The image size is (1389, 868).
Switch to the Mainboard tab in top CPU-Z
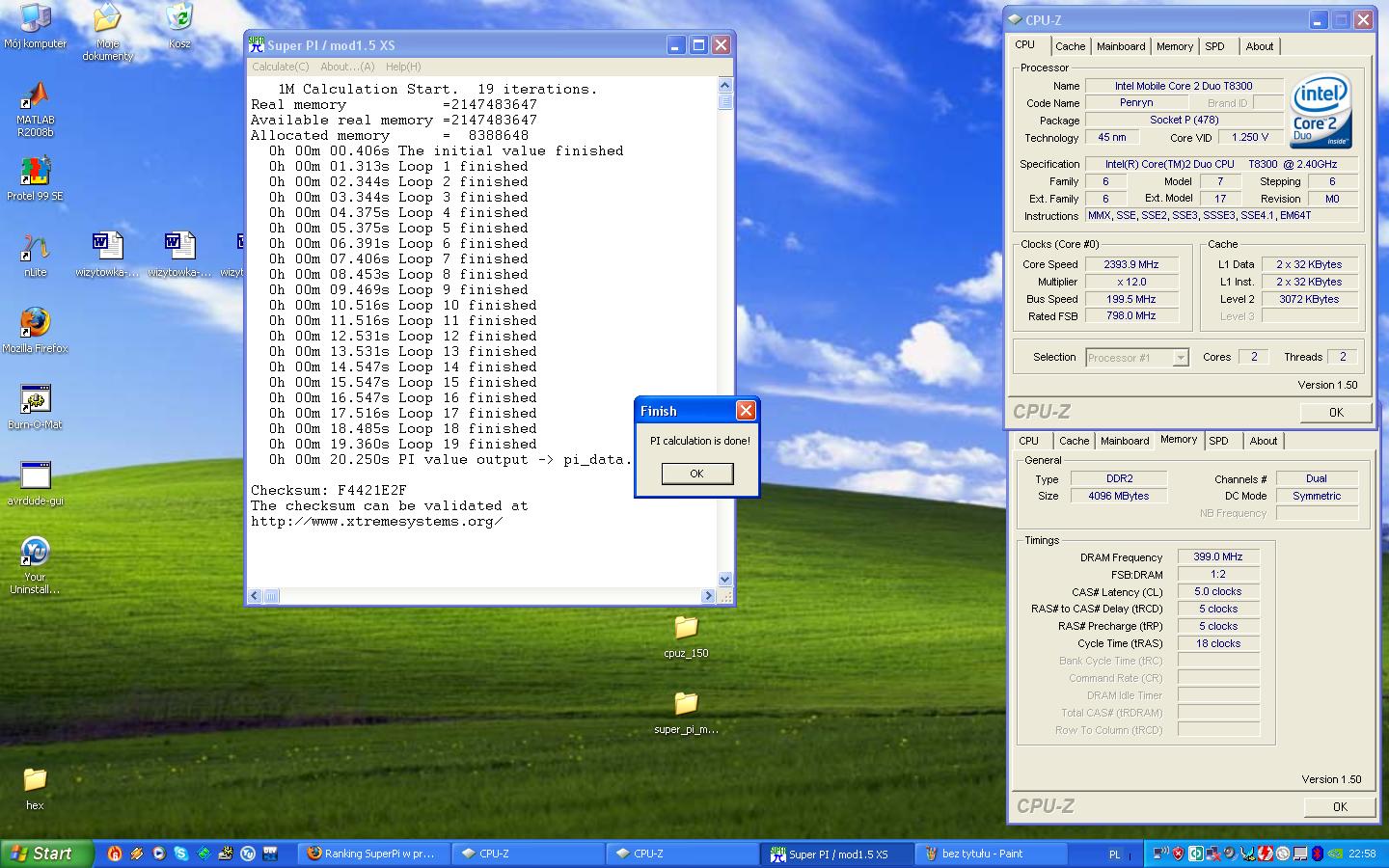pyautogui.click(x=1120, y=46)
